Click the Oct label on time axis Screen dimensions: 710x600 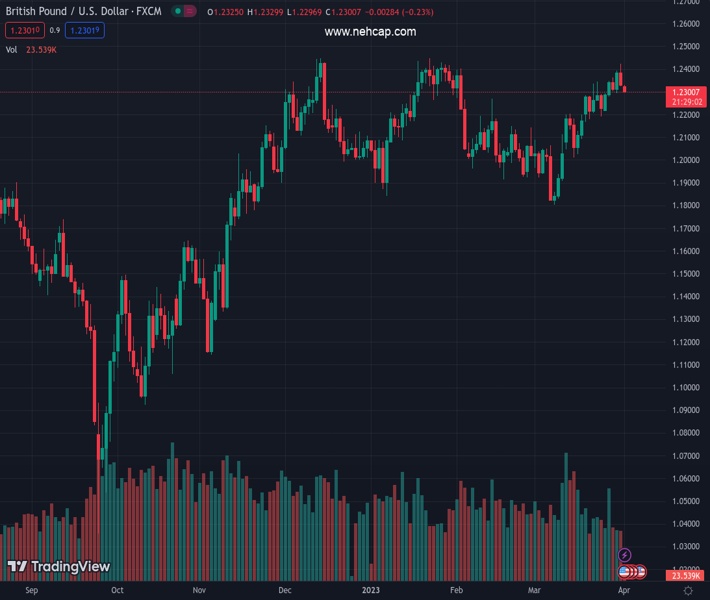[117, 591]
